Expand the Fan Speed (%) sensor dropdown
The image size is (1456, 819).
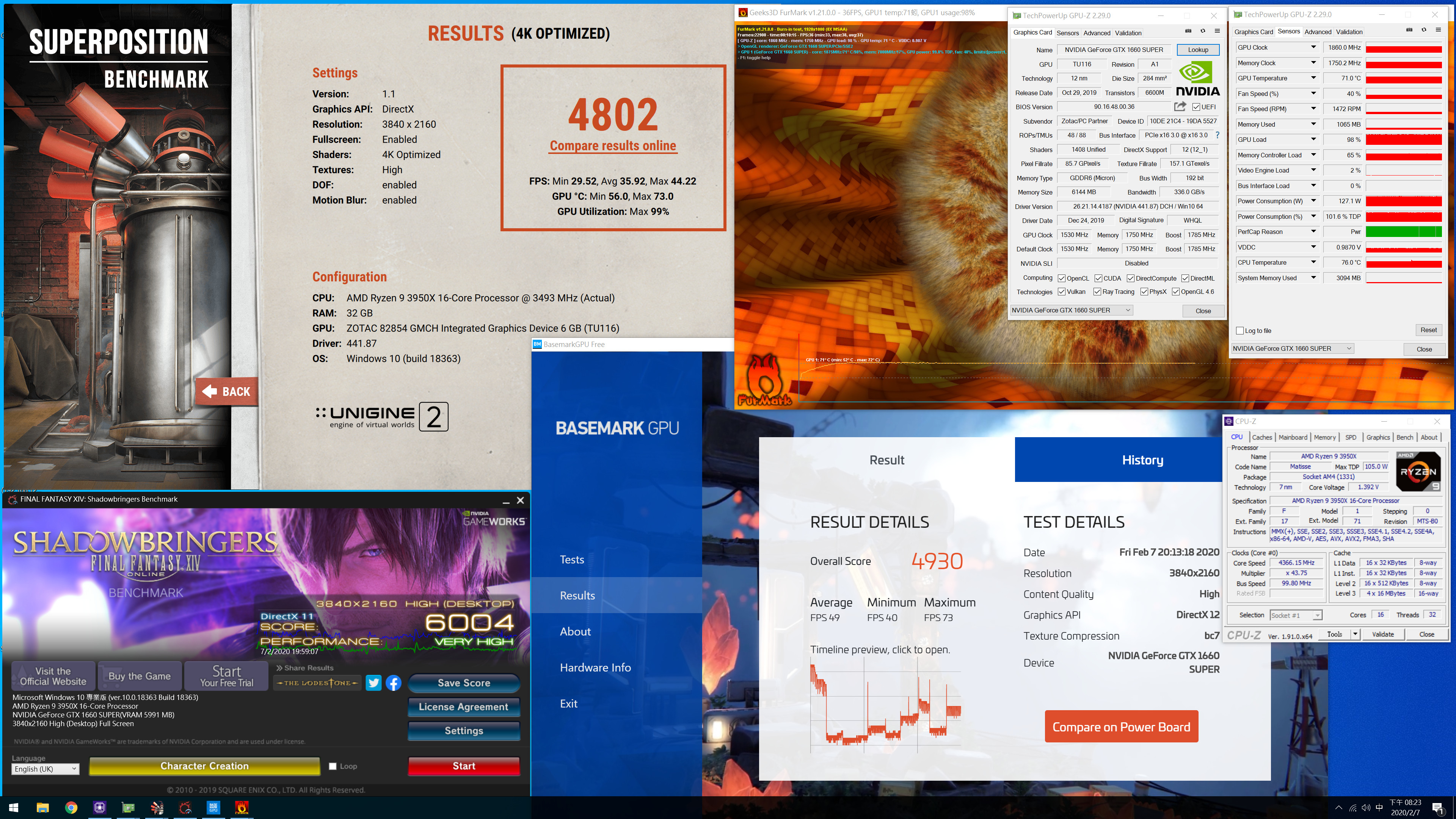1313,93
